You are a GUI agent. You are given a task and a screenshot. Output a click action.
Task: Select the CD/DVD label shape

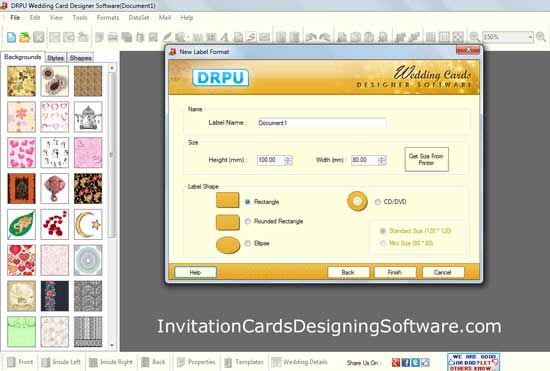point(377,202)
